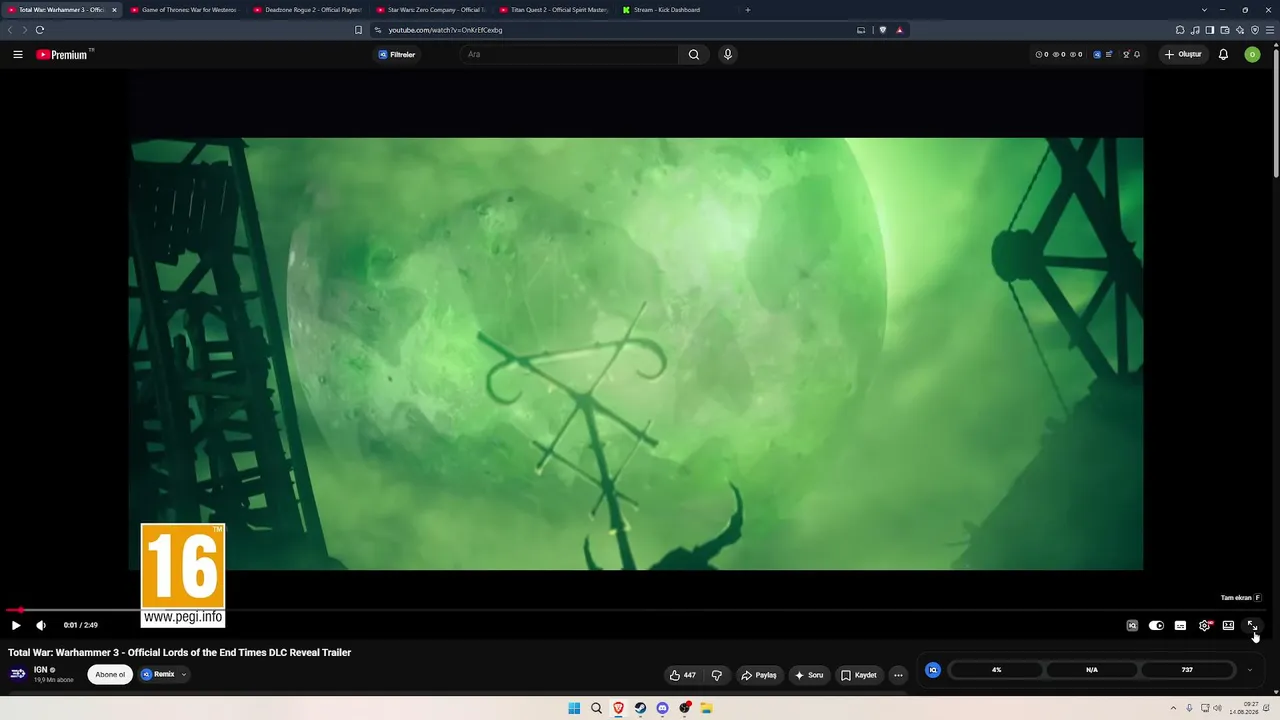
Task: Open Brave Rewards triangle icon
Action: coord(899,30)
